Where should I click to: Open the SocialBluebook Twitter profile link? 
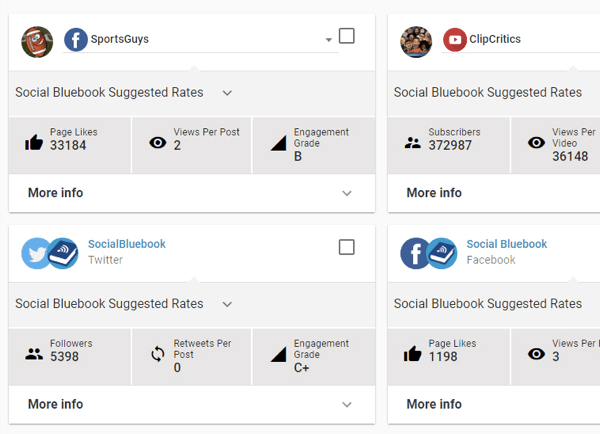click(x=127, y=244)
